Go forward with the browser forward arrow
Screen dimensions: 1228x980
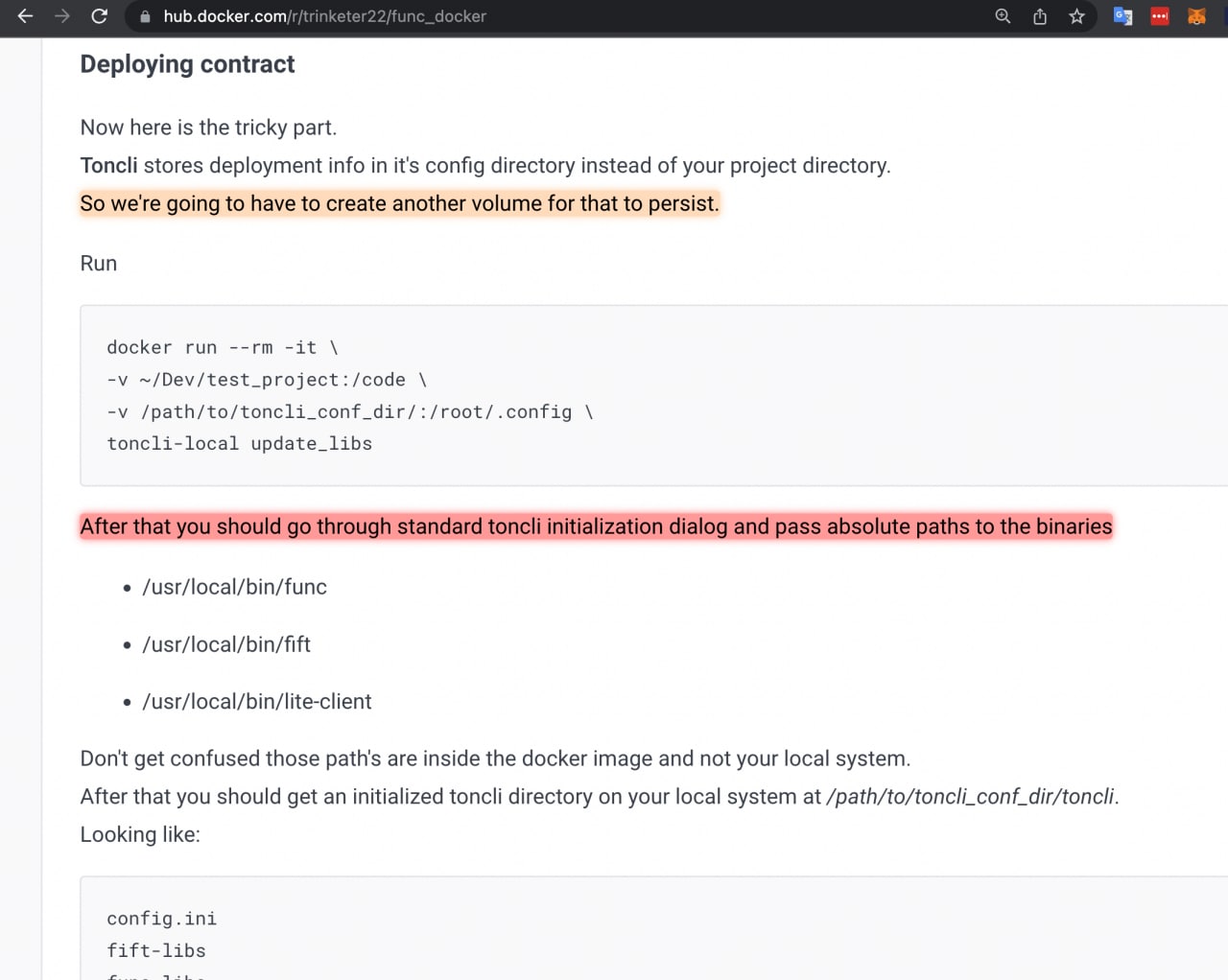click(62, 16)
